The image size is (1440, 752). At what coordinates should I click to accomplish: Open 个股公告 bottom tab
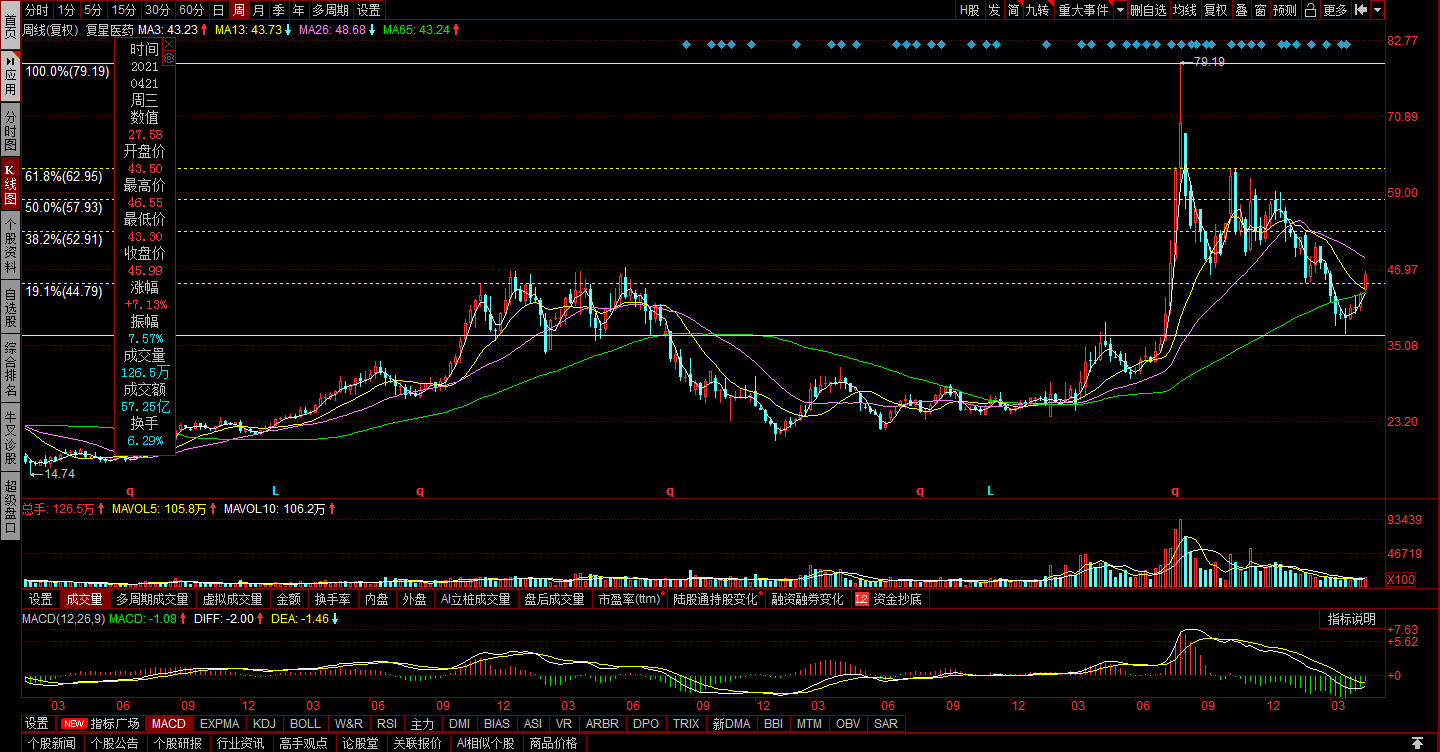[114, 743]
